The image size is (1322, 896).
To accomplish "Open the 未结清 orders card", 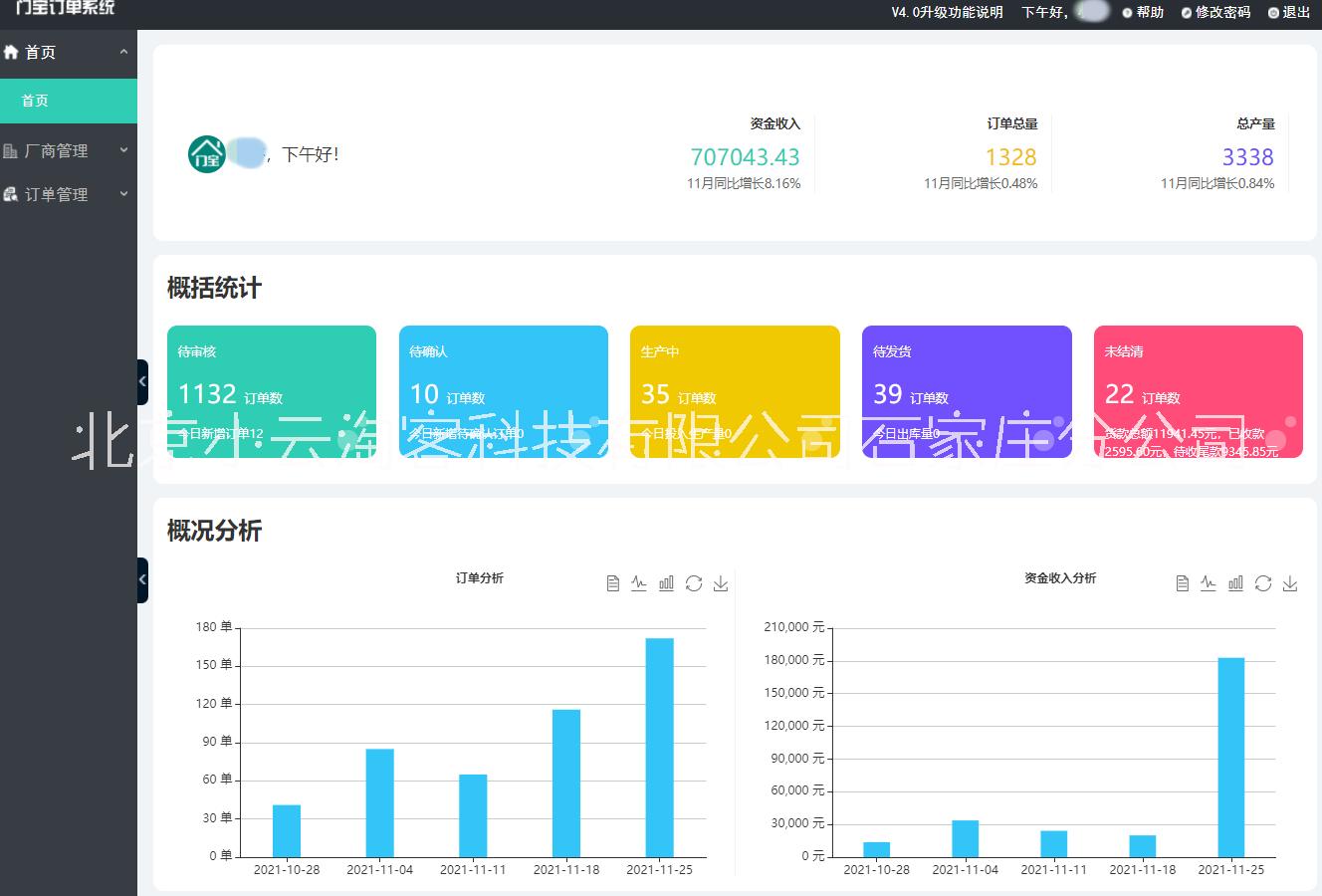I will coord(1199,391).
